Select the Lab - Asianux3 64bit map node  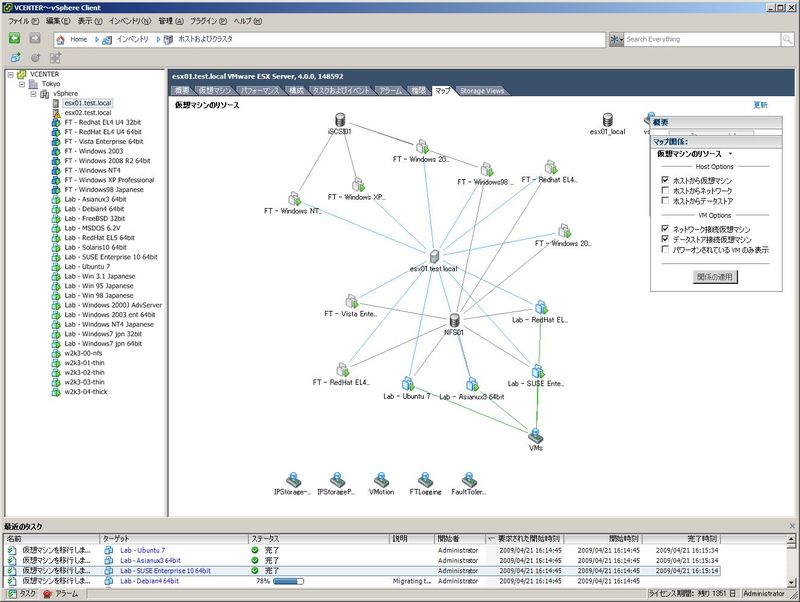pos(472,384)
